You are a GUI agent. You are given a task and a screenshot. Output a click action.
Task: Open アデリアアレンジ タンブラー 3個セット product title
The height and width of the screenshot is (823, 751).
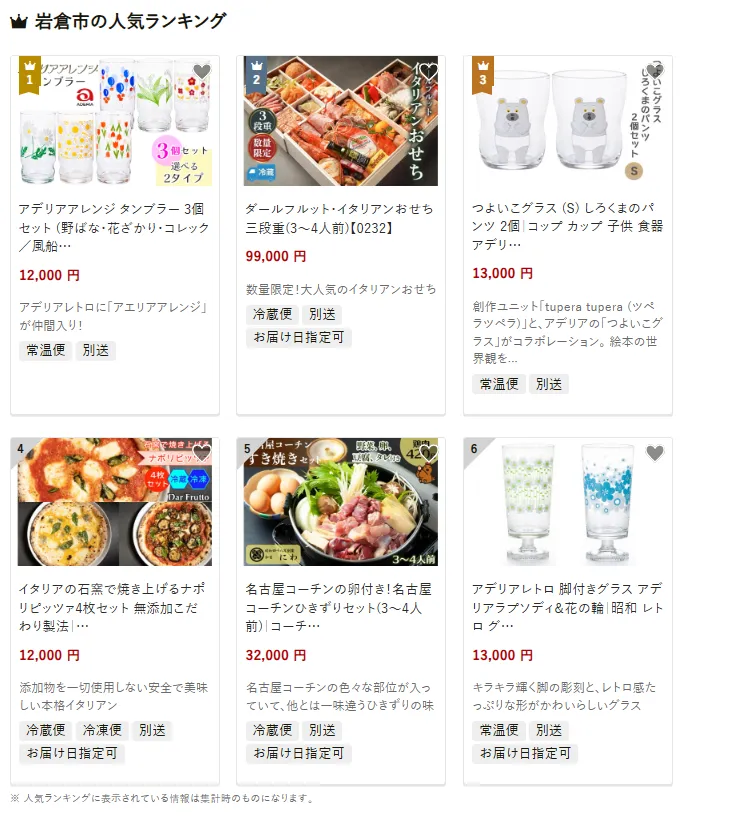(114, 227)
